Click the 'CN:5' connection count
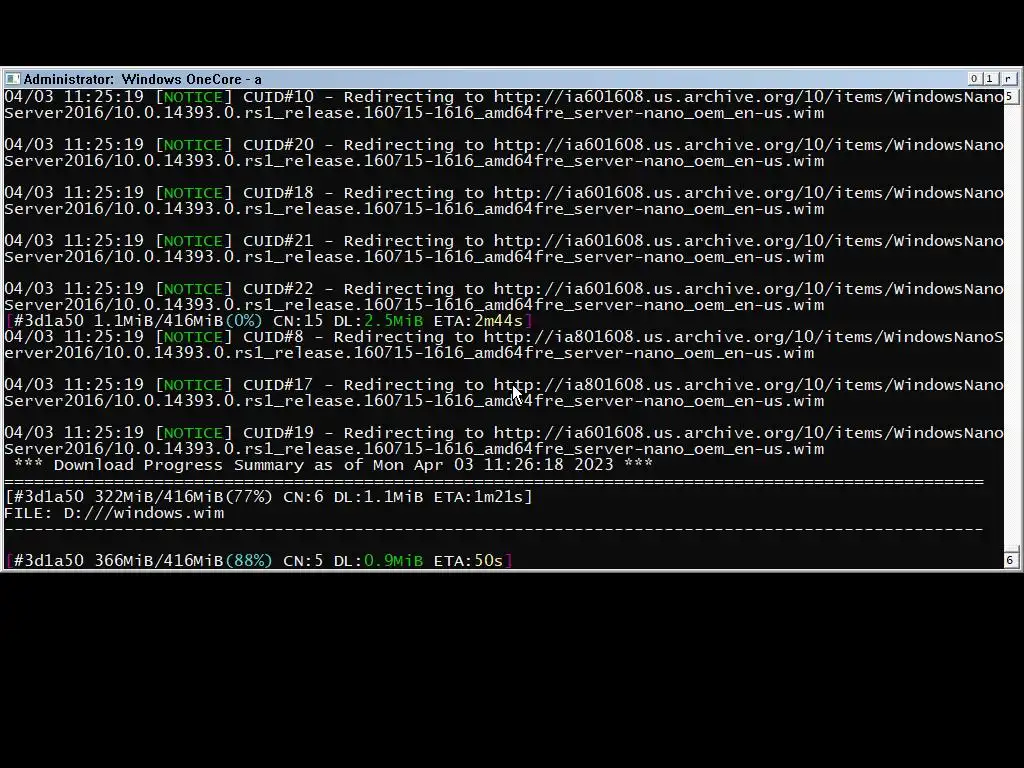The width and height of the screenshot is (1024, 768). [303, 561]
